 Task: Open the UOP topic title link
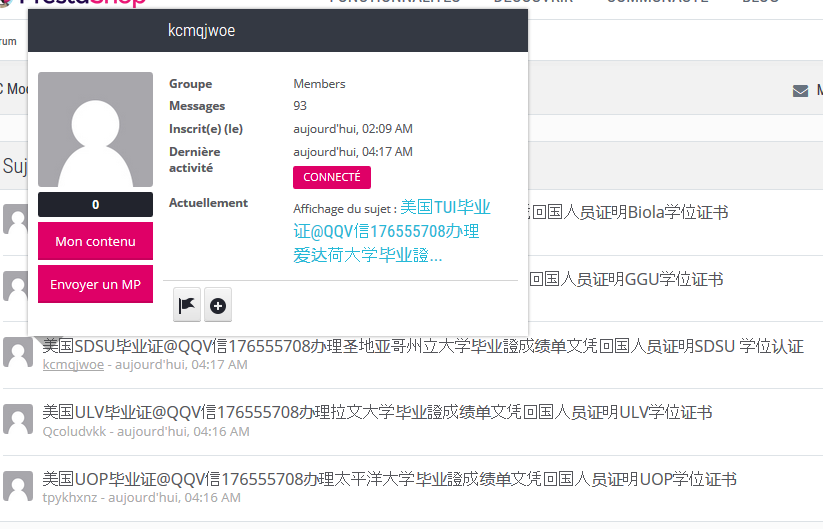[x=389, y=479]
